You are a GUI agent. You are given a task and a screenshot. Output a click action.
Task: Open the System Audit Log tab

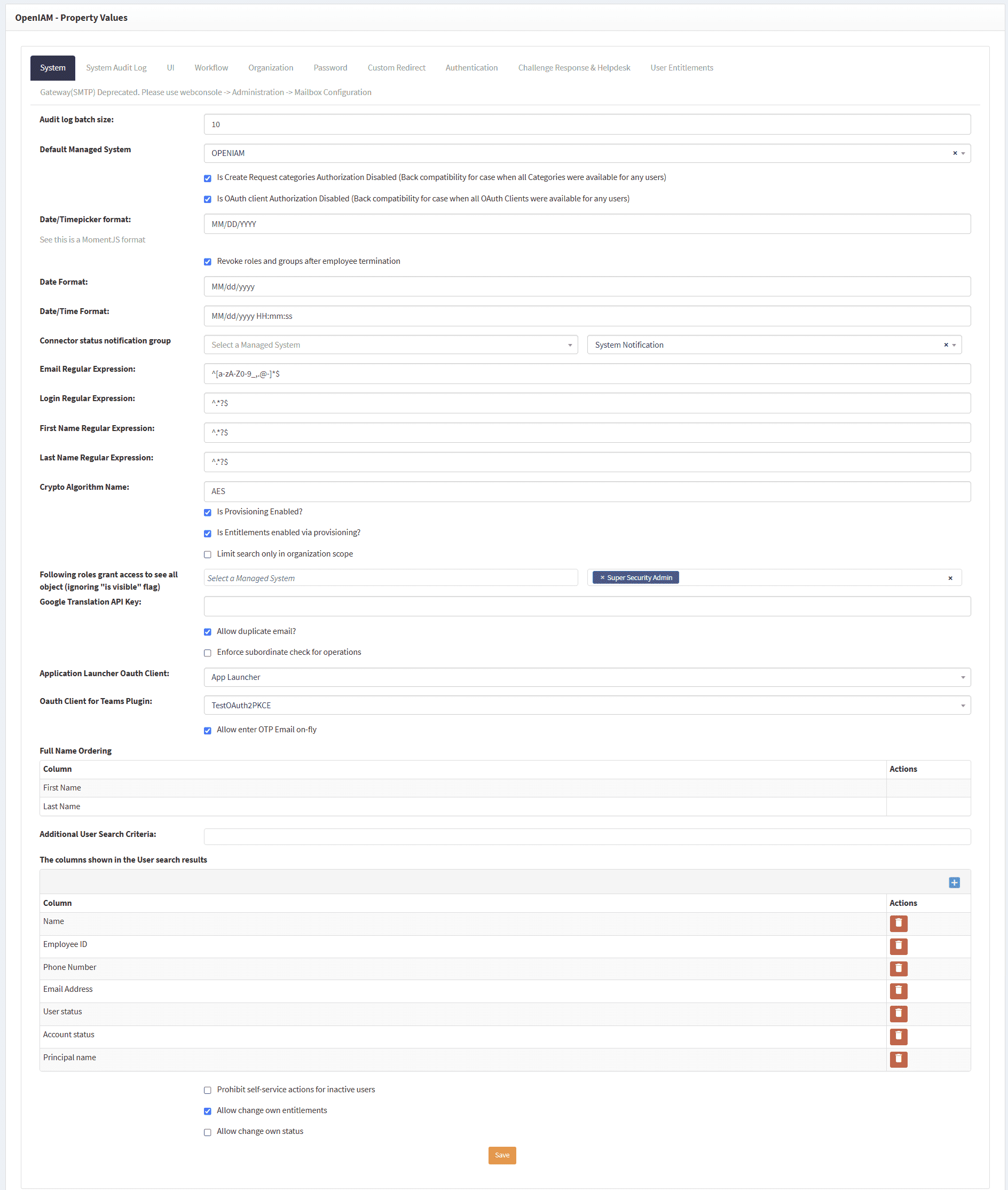(x=116, y=67)
